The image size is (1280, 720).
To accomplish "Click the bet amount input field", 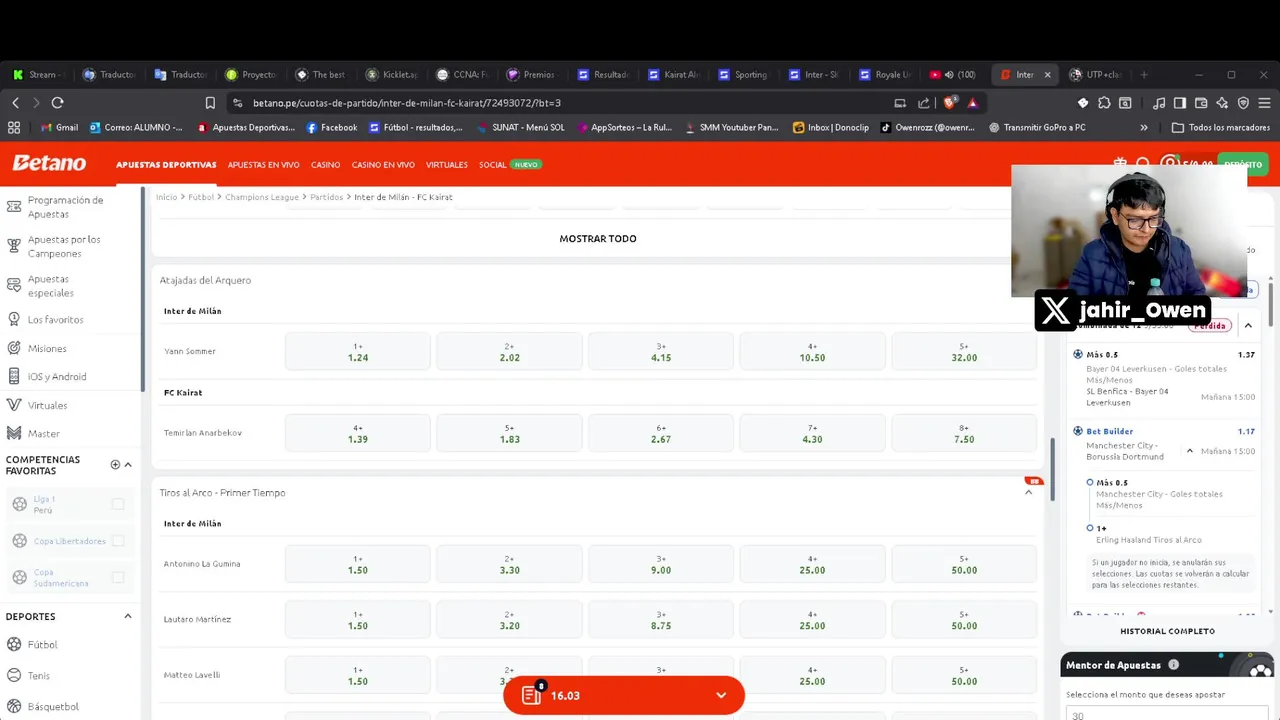I will click(x=1167, y=714).
